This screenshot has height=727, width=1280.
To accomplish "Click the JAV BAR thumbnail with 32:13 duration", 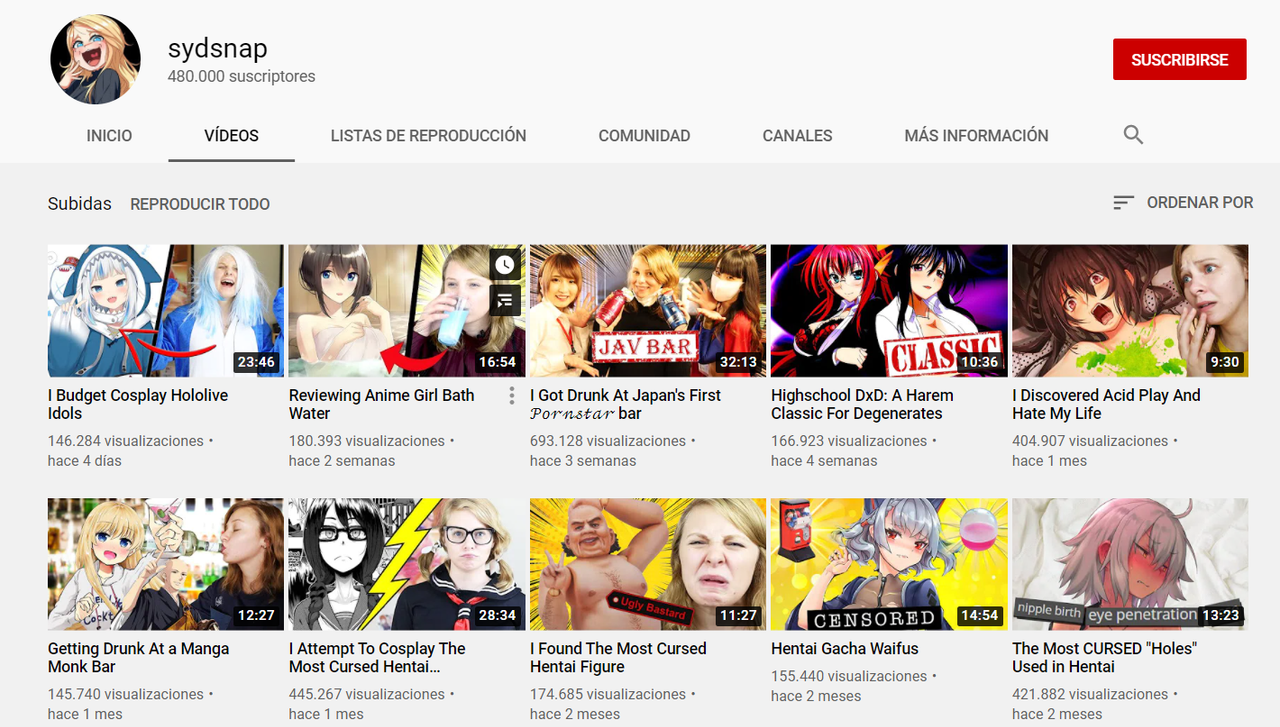I will (x=648, y=311).
